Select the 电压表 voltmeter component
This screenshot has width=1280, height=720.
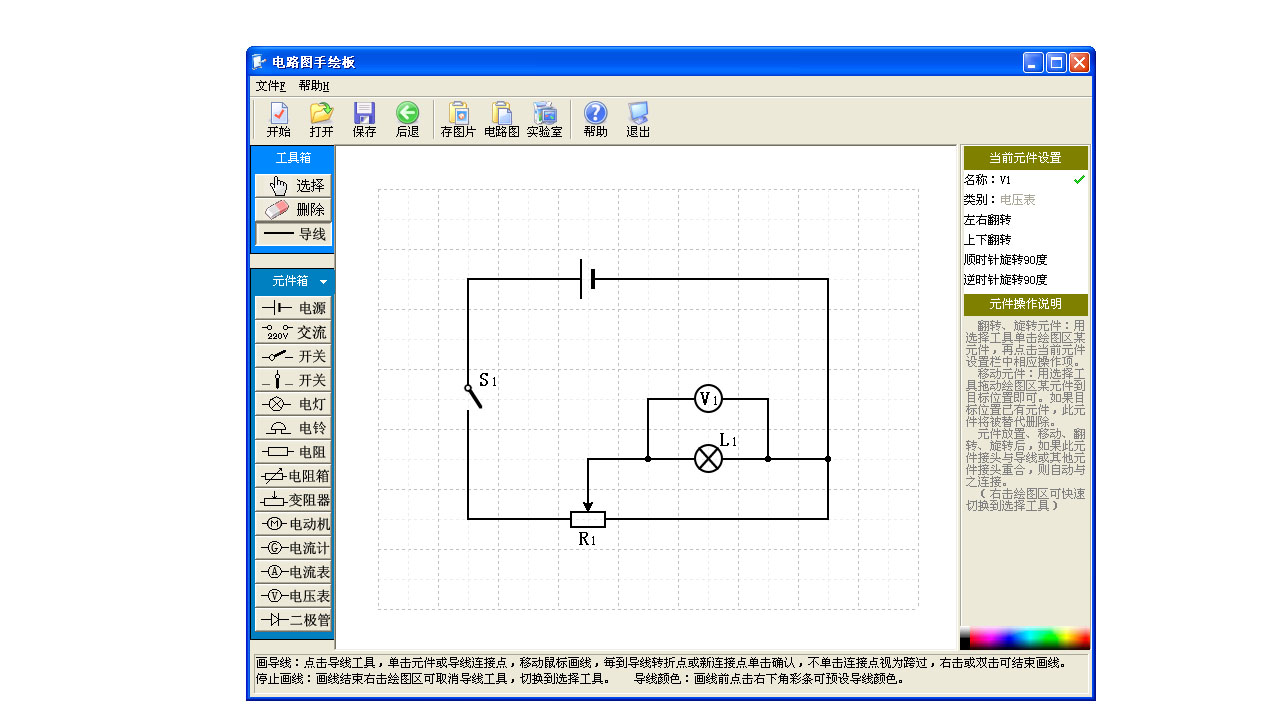(x=293, y=596)
